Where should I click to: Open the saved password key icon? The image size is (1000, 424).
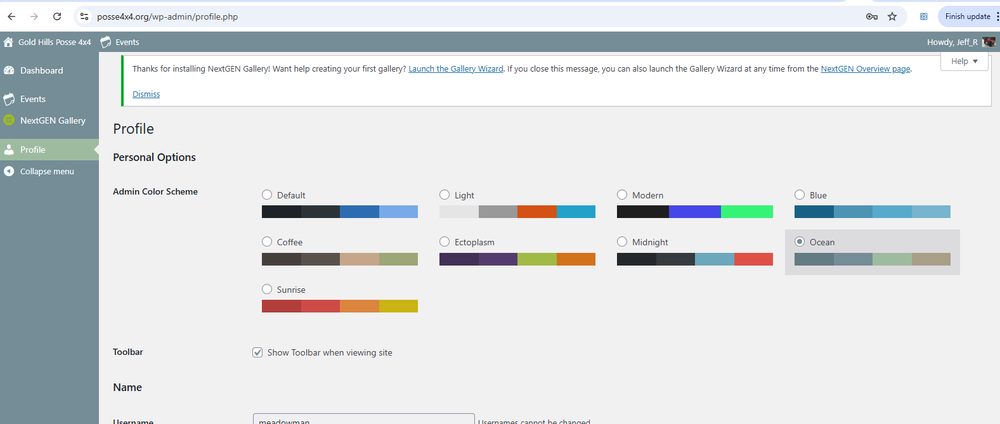(x=871, y=17)
